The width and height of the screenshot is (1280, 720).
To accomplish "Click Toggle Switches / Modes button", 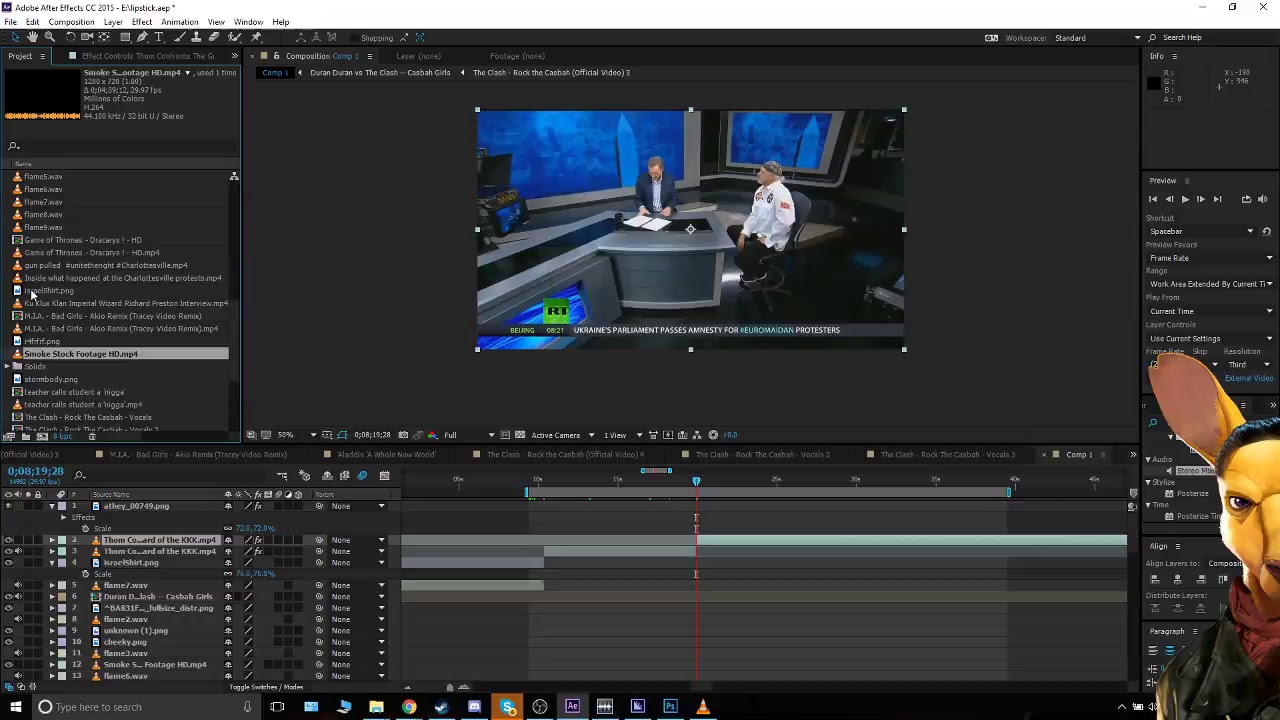I will pos(266,687).
